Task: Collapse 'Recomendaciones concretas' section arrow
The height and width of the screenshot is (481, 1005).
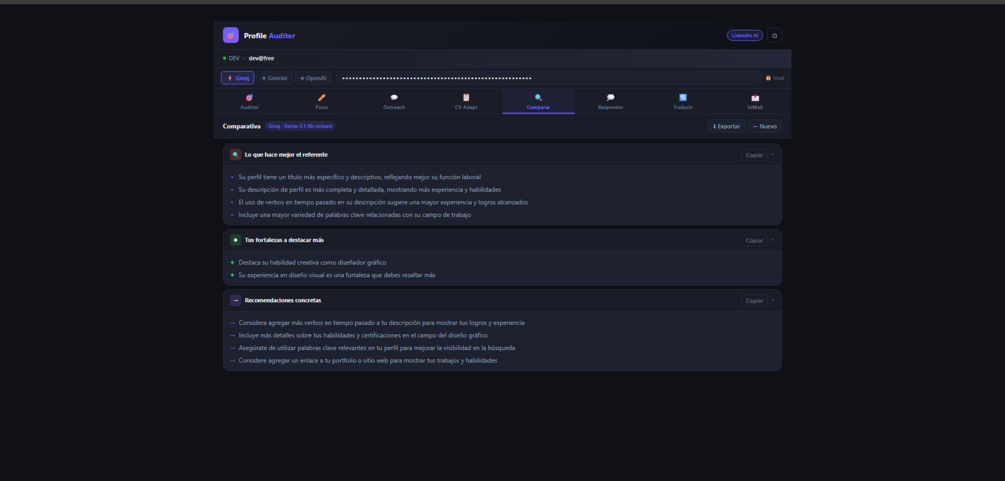Action: [x=773, y=300]
